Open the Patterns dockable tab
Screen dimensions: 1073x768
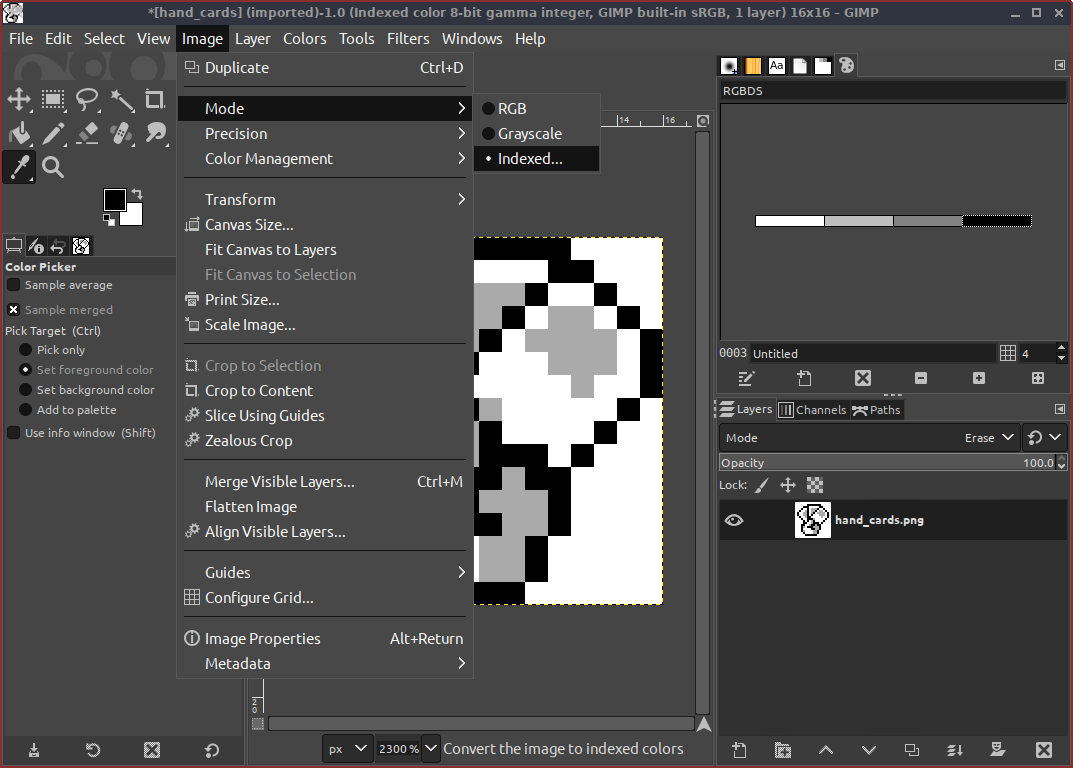pos(753,65)
